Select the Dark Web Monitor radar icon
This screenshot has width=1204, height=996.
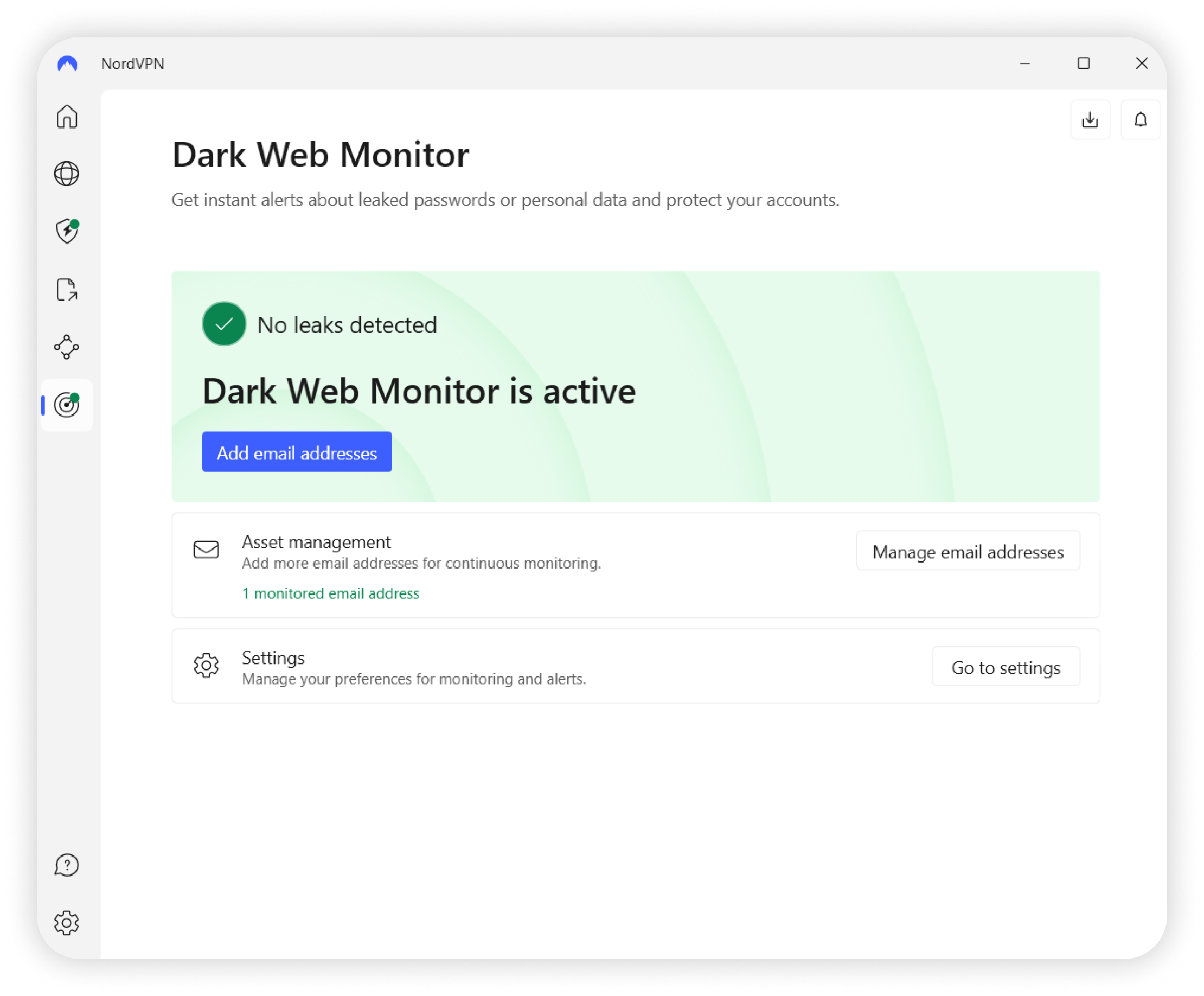point(67,405)
